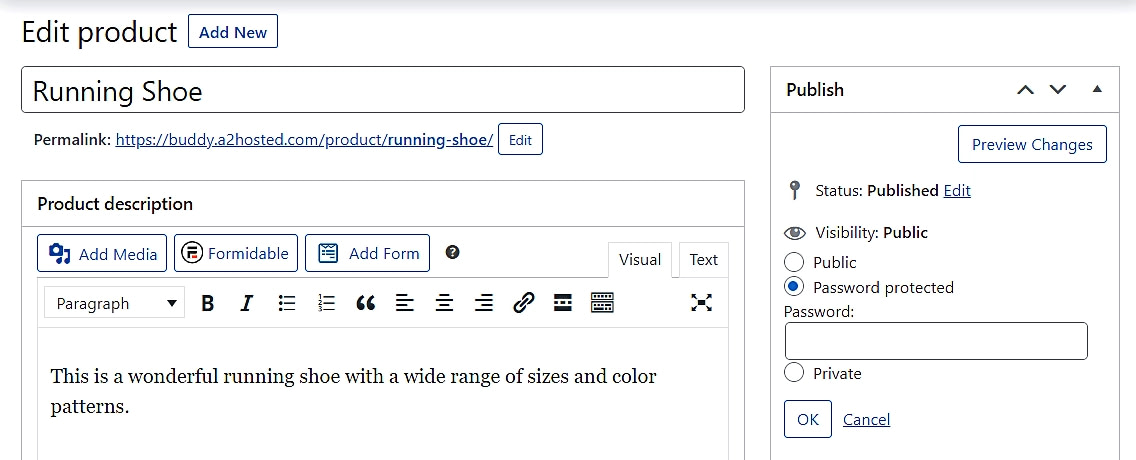Collapse the Publish panel with triangle toggle
Screen dimensions: 1136x460
tap(1097, 89)
